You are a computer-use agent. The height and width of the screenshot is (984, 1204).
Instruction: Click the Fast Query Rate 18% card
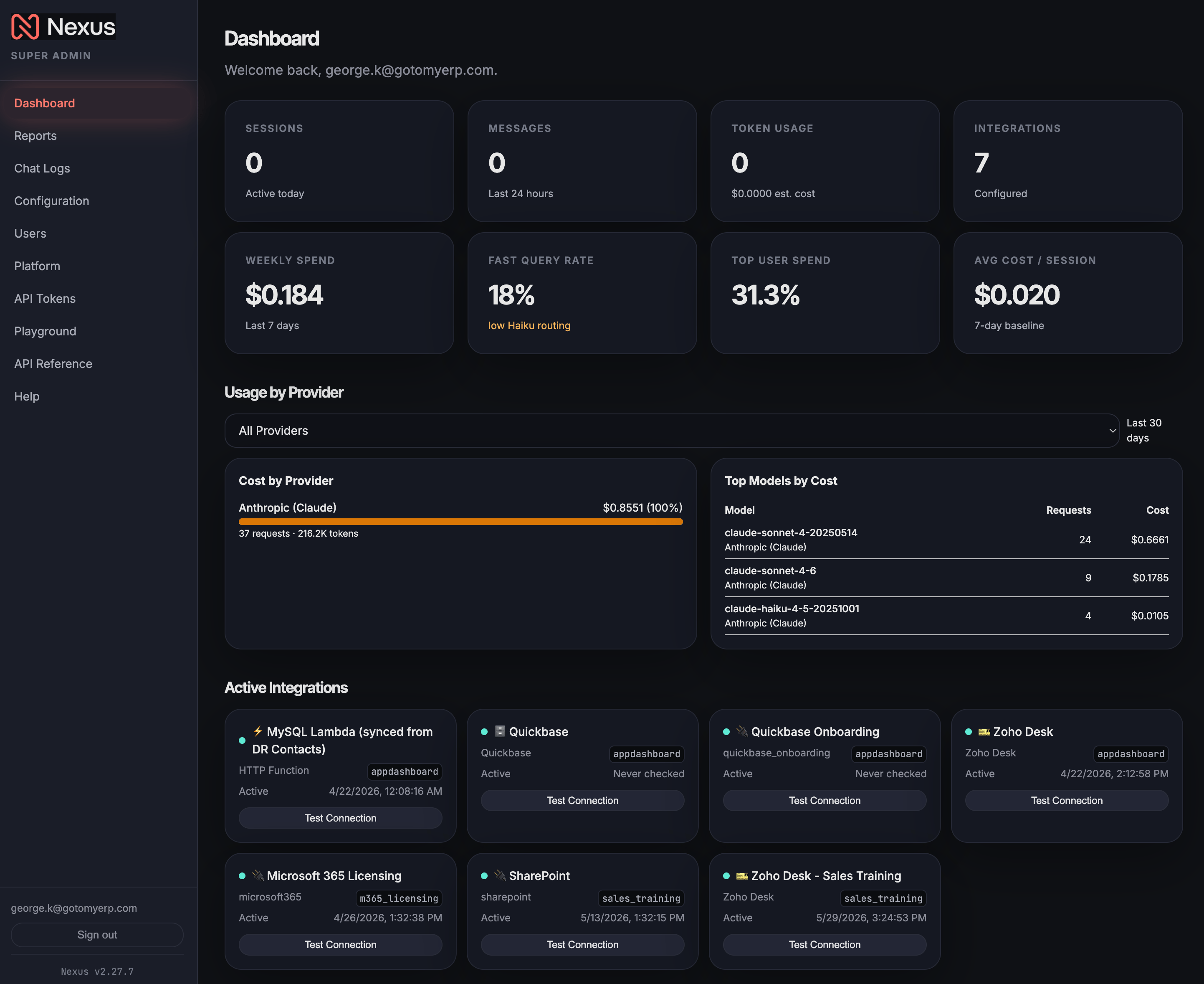(x=582, y=293)
